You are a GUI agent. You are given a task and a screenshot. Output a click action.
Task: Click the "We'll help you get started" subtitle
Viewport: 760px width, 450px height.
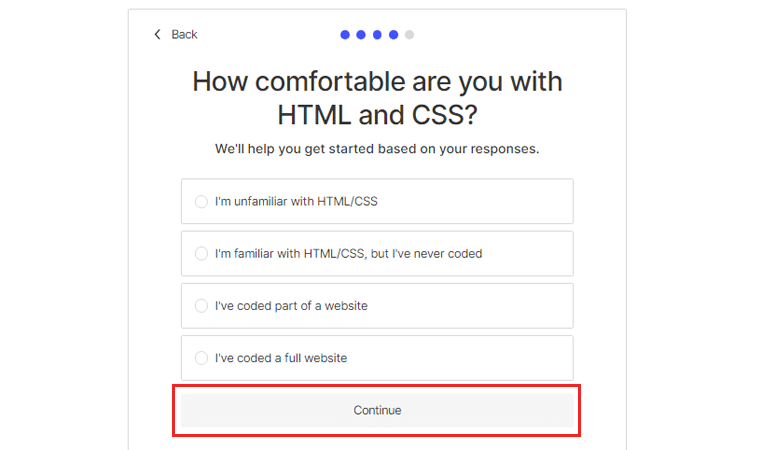[377, 149]
